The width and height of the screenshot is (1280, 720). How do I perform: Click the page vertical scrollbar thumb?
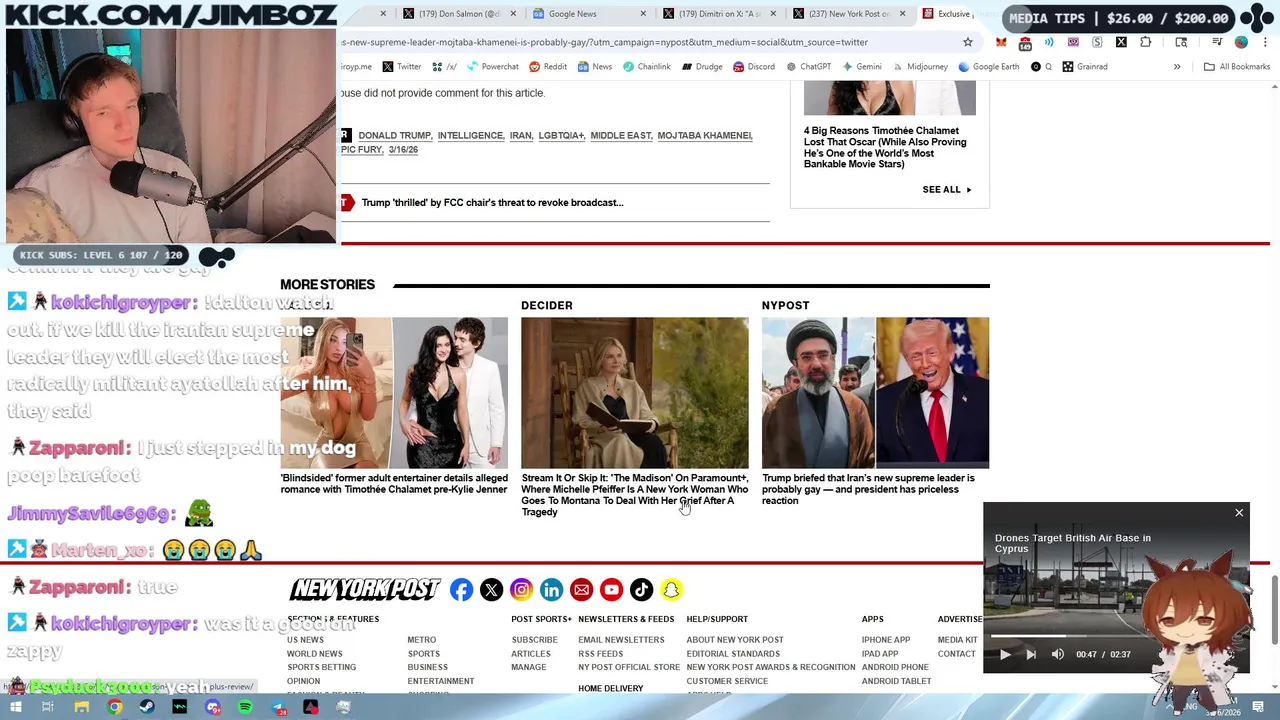[1274, 610]
